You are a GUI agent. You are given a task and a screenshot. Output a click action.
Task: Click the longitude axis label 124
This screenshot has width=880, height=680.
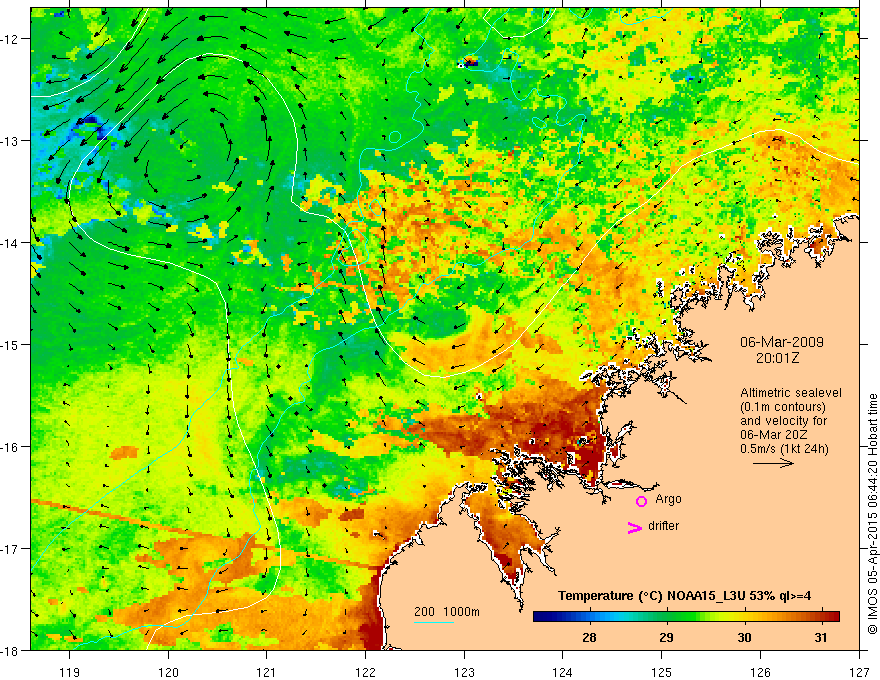tap(563, 672)
